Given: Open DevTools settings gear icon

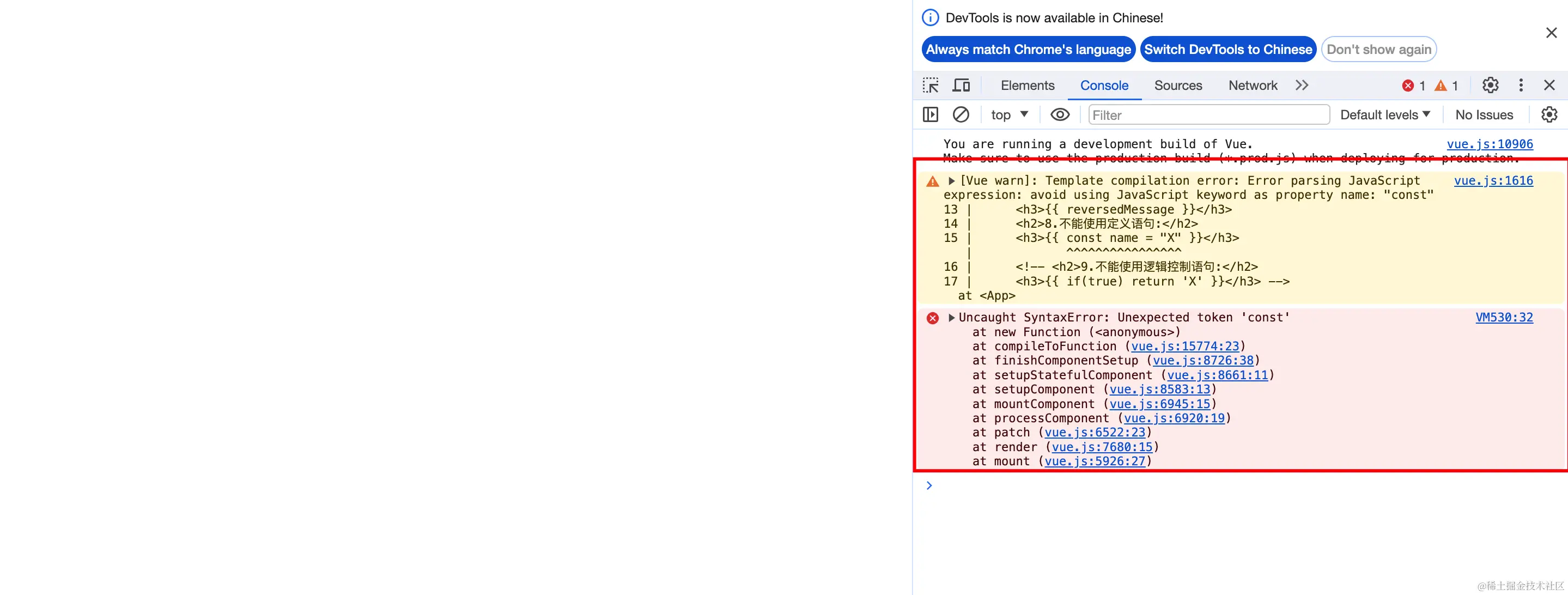Looking at the screenshot, I should (x=1490, y=85).
